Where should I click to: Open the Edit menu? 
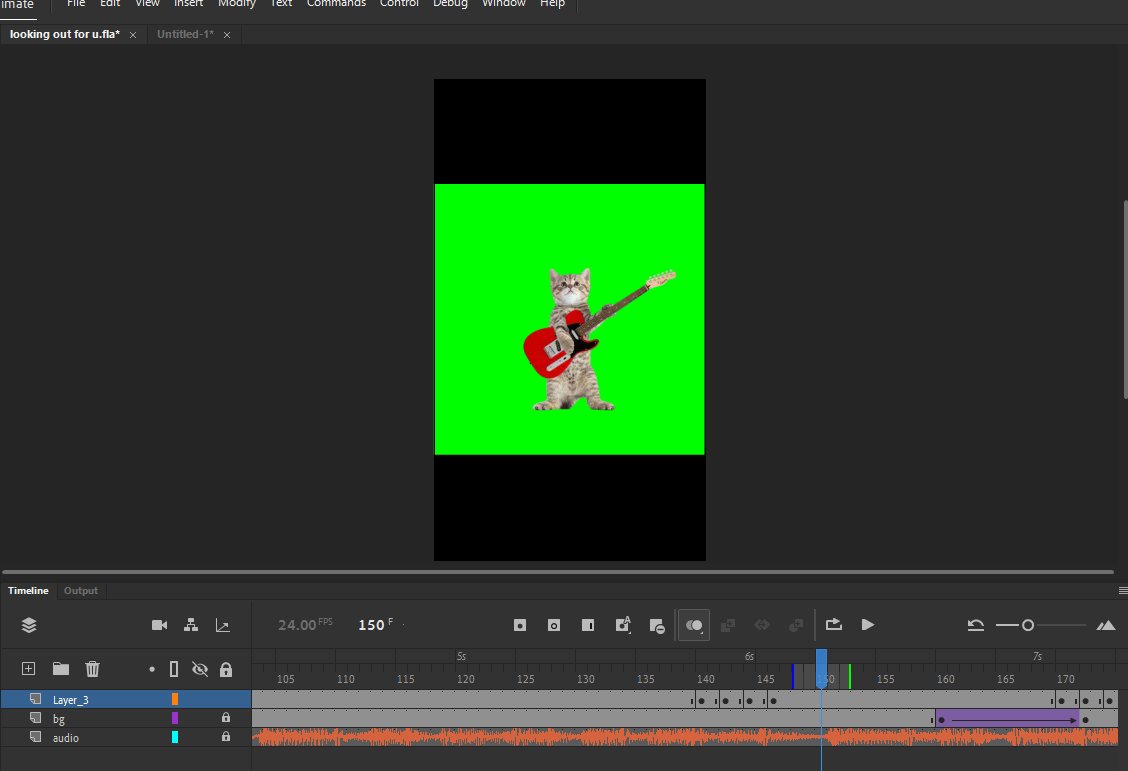[x=110, y=4]
